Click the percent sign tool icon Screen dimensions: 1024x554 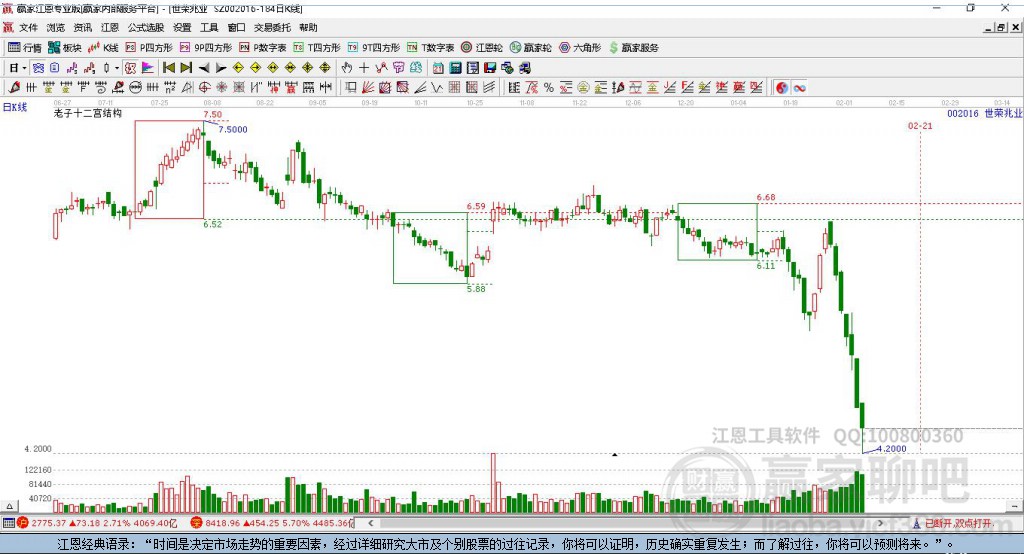coord(549,88)
